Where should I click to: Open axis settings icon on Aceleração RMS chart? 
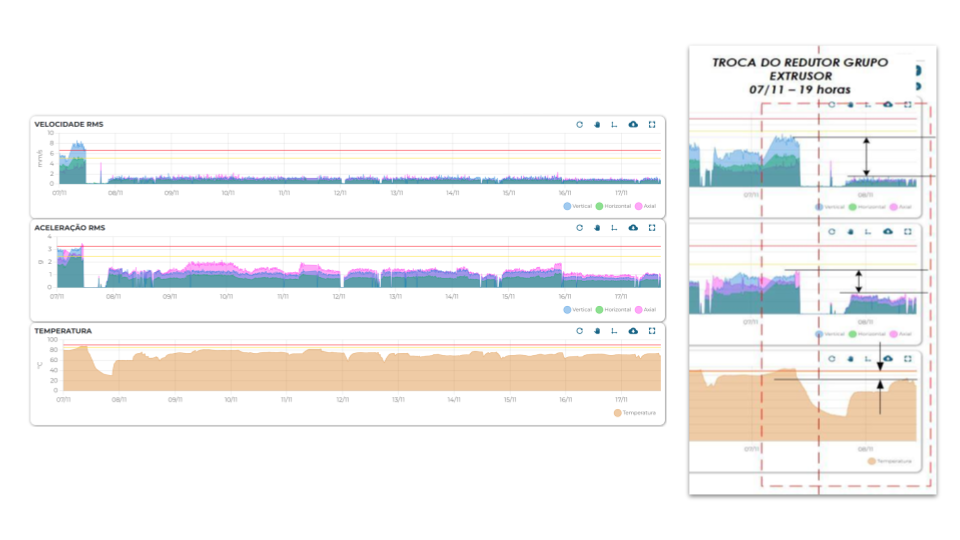click(x=614, y=228)
